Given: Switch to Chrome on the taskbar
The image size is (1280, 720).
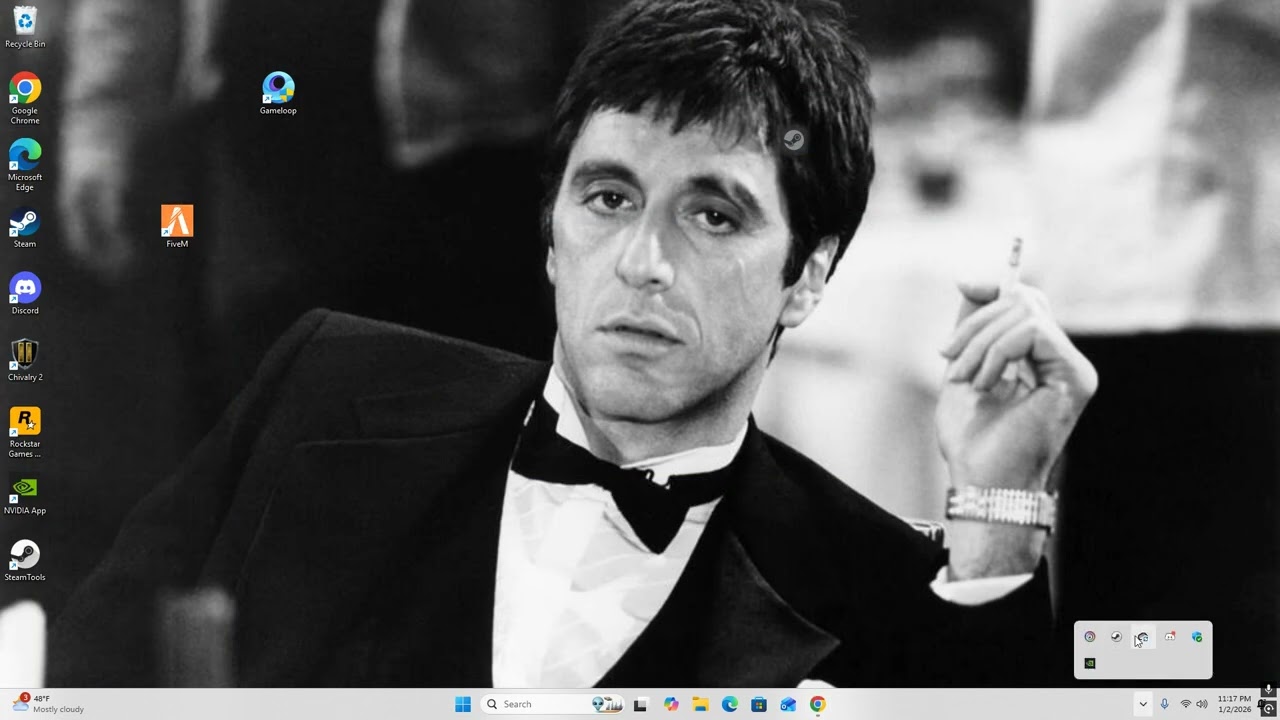Looking at the screenshot, I should pyautogui.click(x=818, y=704).
